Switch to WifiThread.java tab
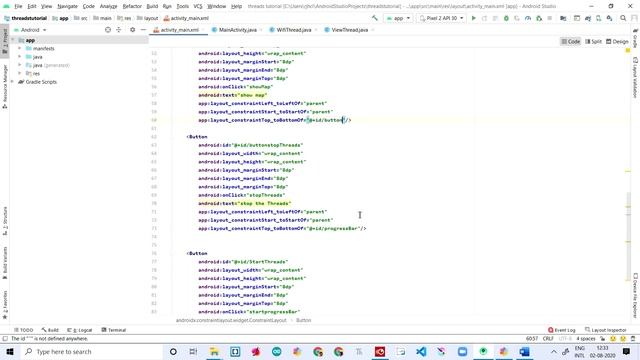 pyautogui.click(x=293, y=30)
